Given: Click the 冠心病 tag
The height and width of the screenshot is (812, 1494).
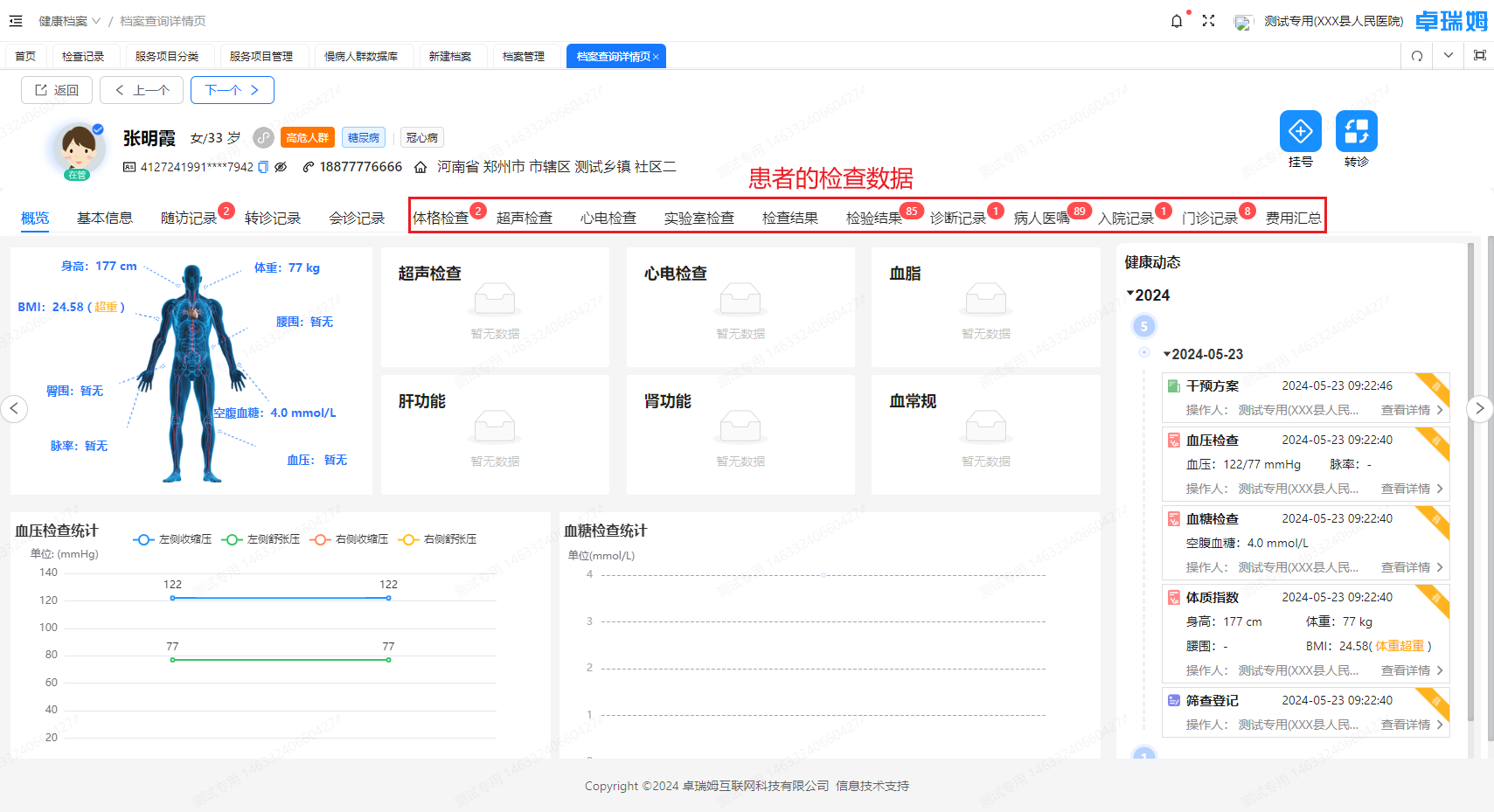Looking at the screenshot, I should tap(422, 137).
